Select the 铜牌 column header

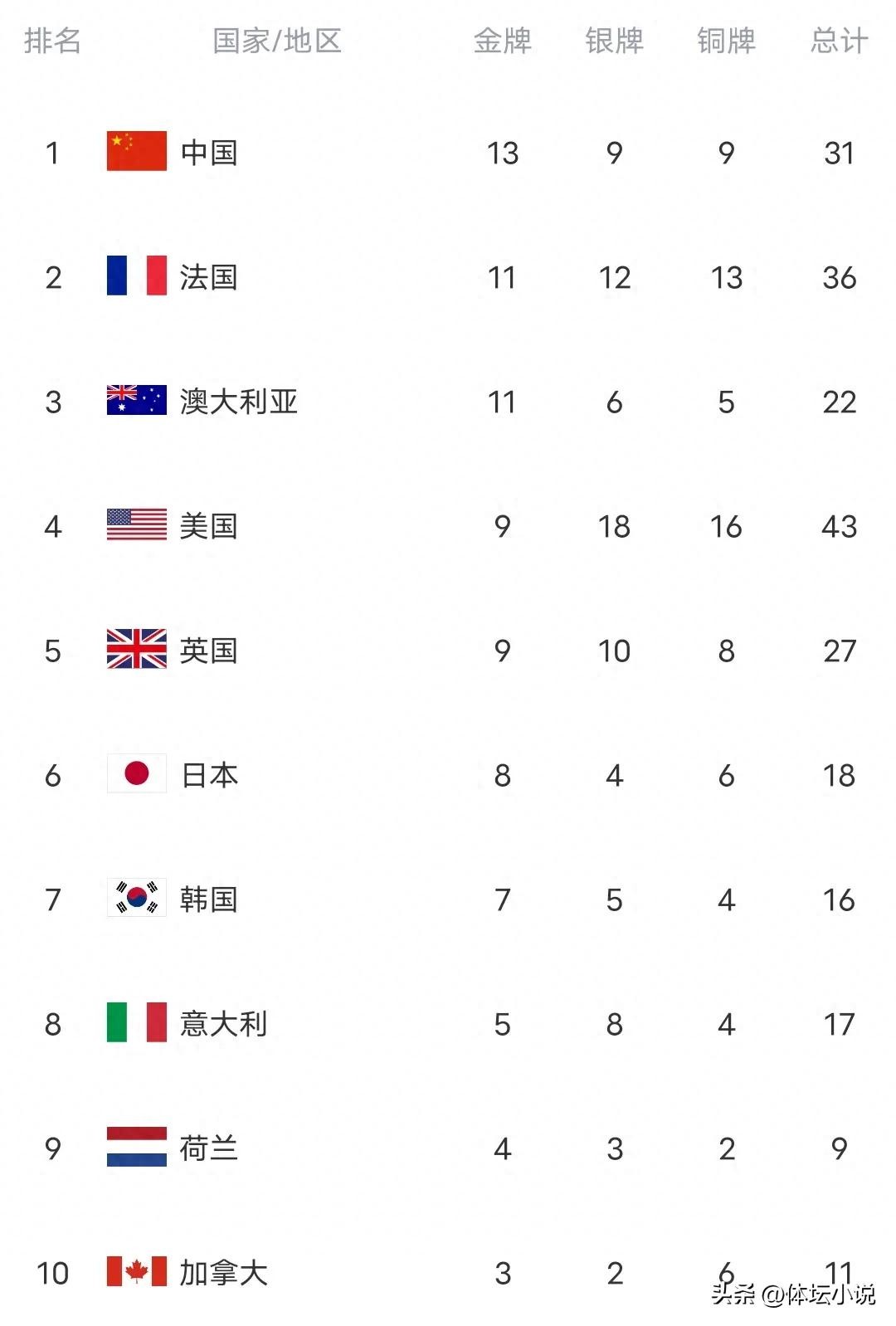click(726, 41)
